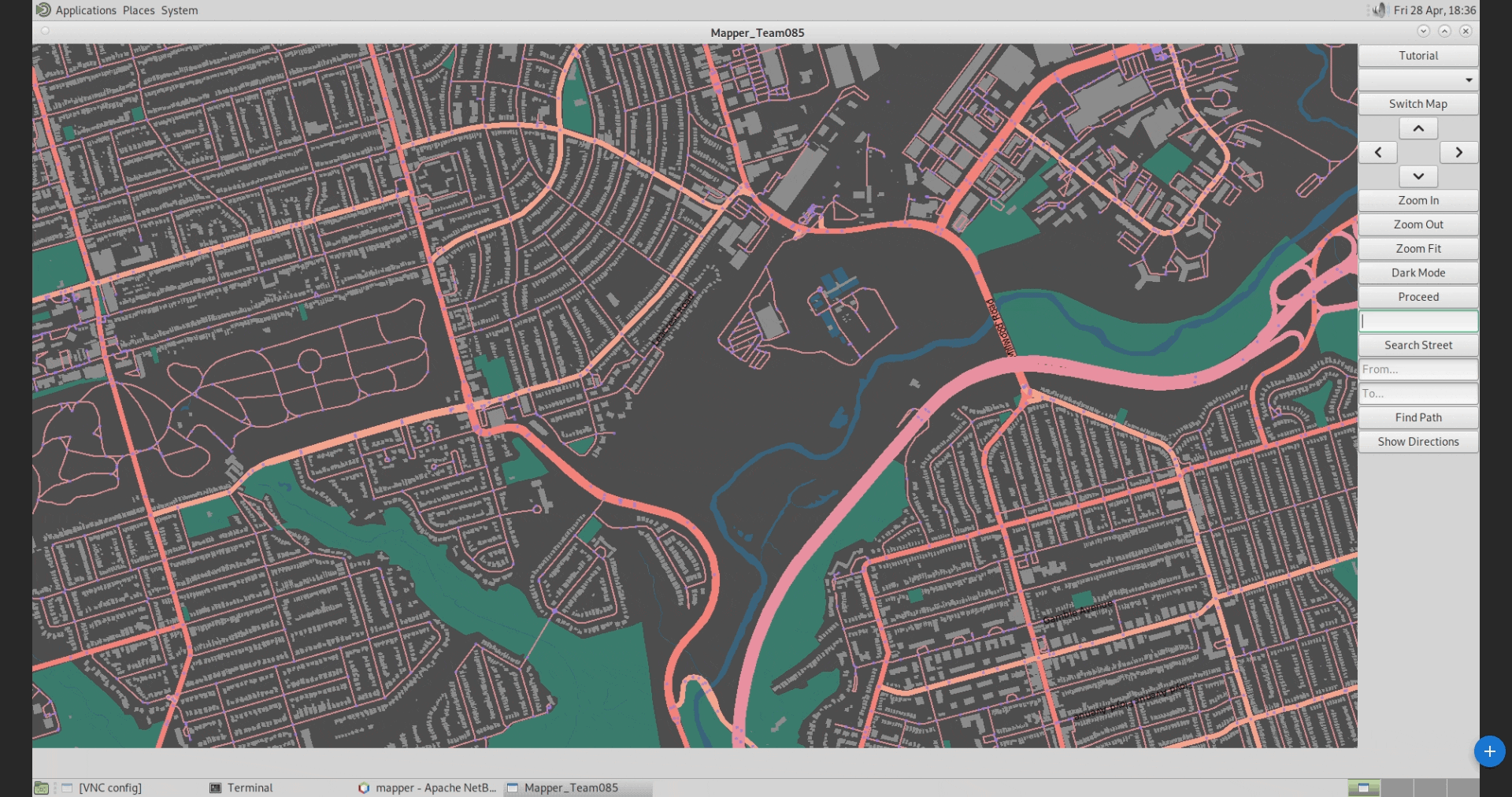Click the pan right arrow button

tap(1458, 153)
